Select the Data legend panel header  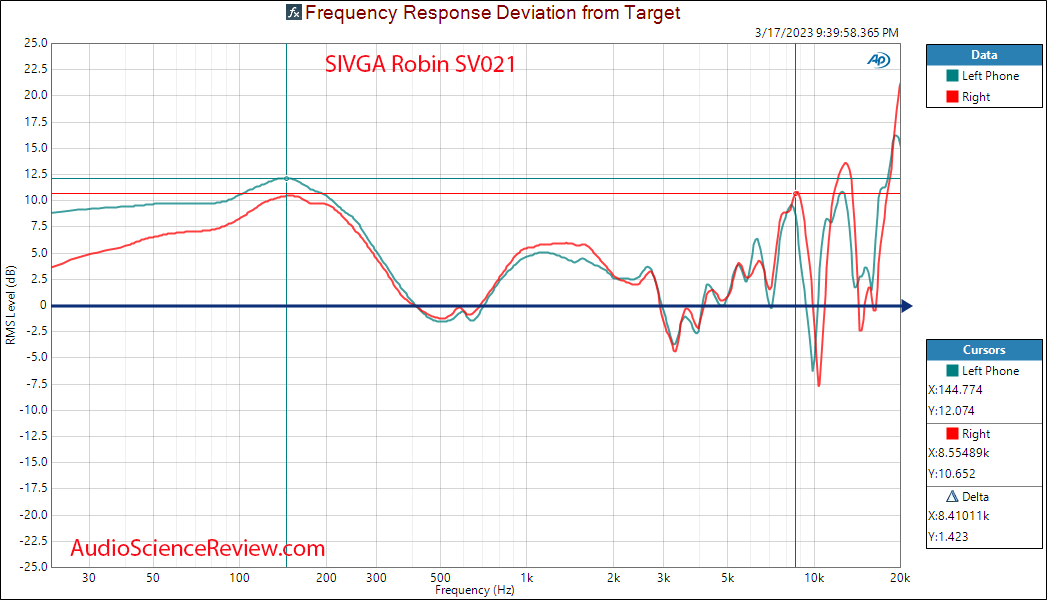(x=984, y=55)
